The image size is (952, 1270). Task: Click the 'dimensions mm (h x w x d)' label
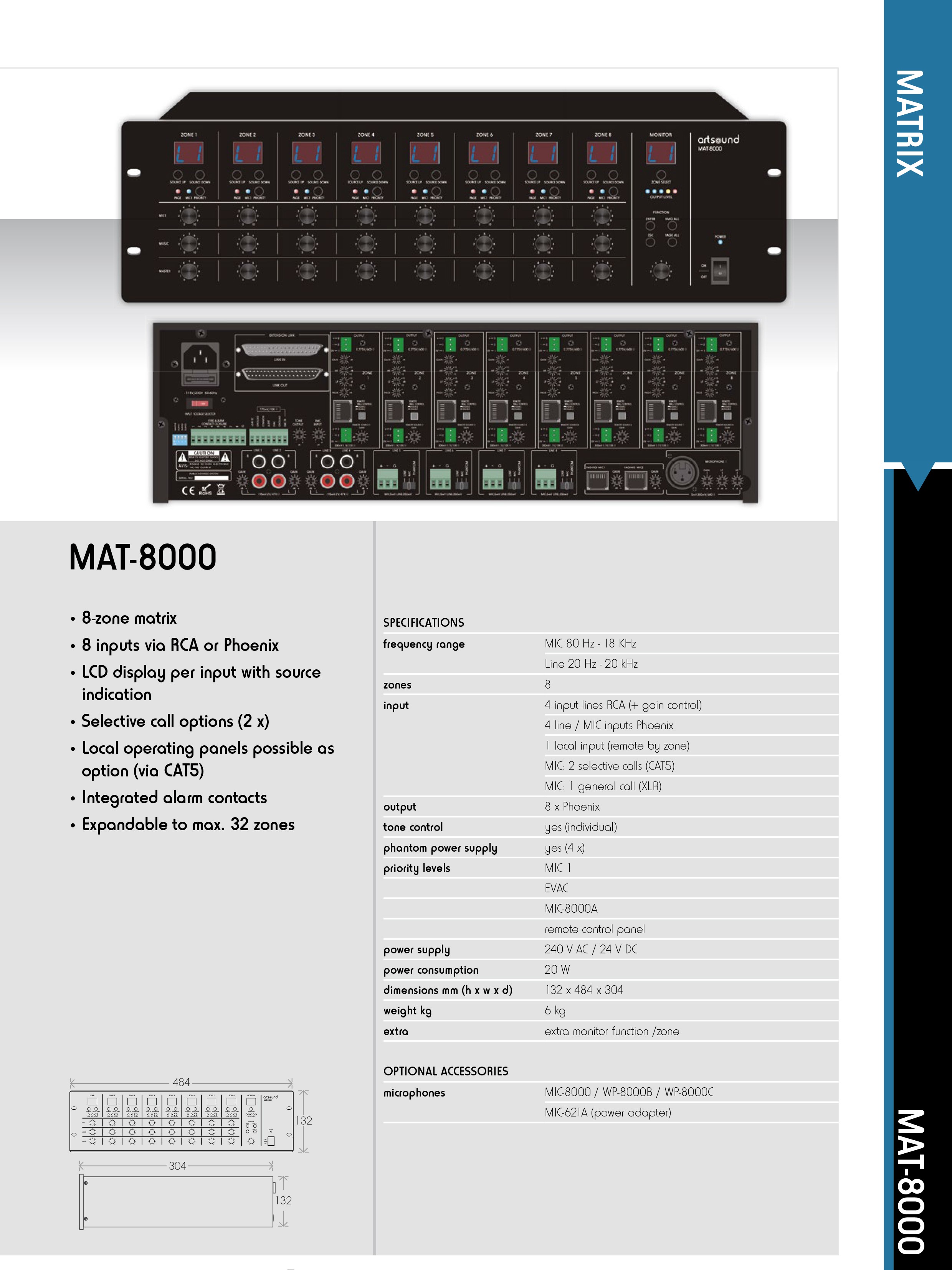(448, 990)
